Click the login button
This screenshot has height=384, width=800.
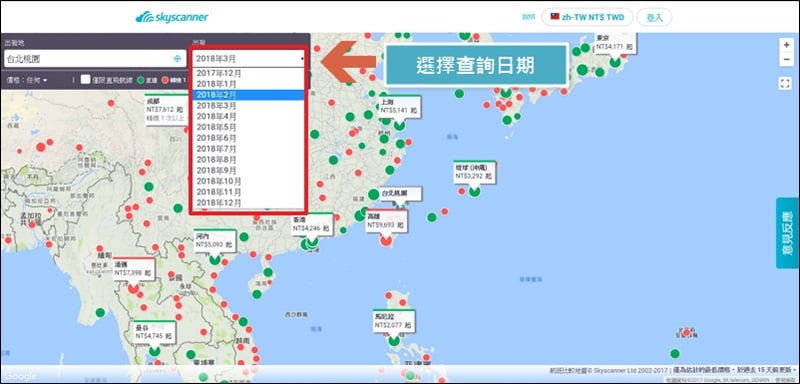pos(654,17)
